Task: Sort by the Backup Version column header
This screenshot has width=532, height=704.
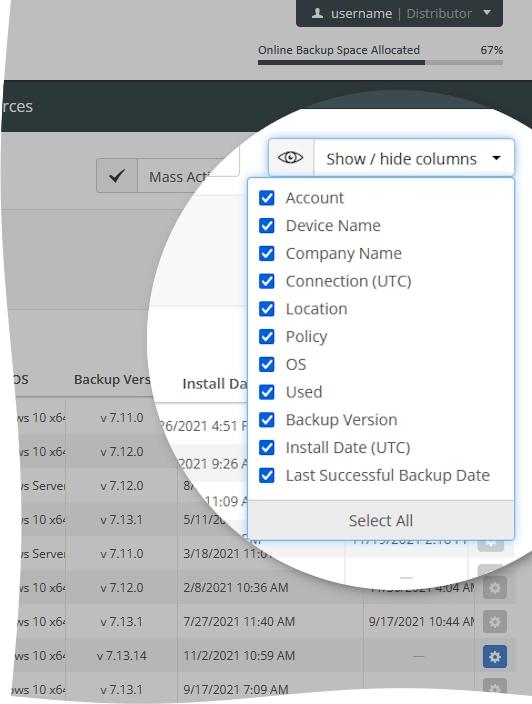Action: pyautogui.click(x=112, y=379)
